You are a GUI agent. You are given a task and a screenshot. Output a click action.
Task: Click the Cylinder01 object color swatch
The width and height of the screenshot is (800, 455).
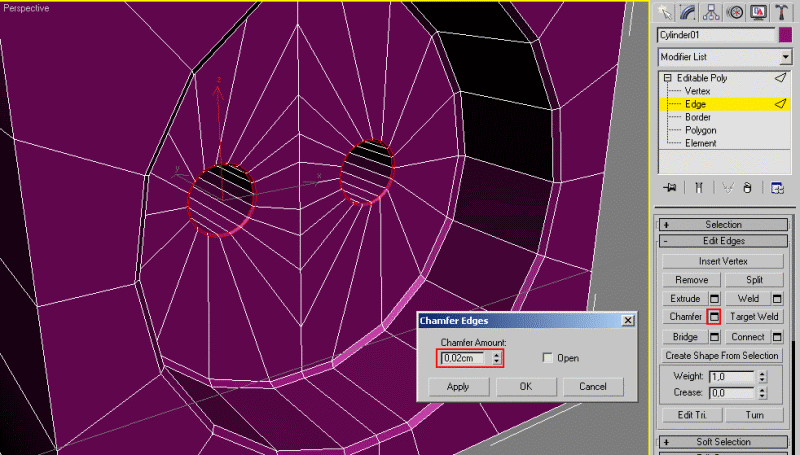pos(785,35)
